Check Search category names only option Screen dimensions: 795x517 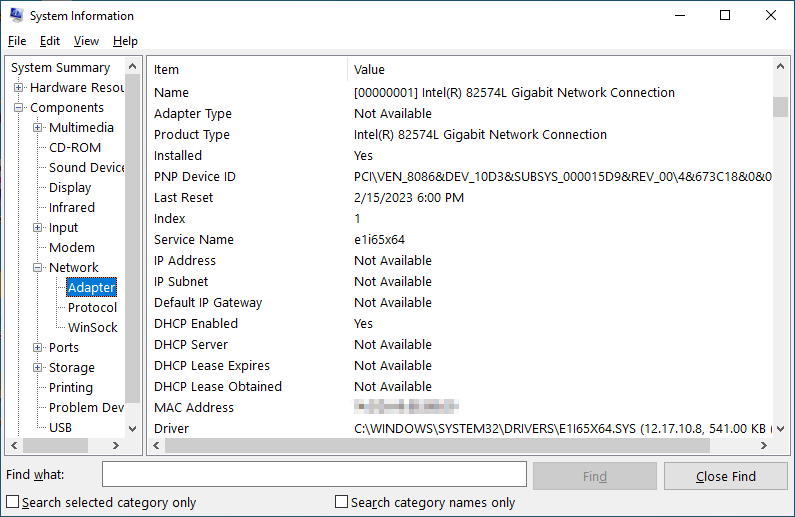click(342, 502)
